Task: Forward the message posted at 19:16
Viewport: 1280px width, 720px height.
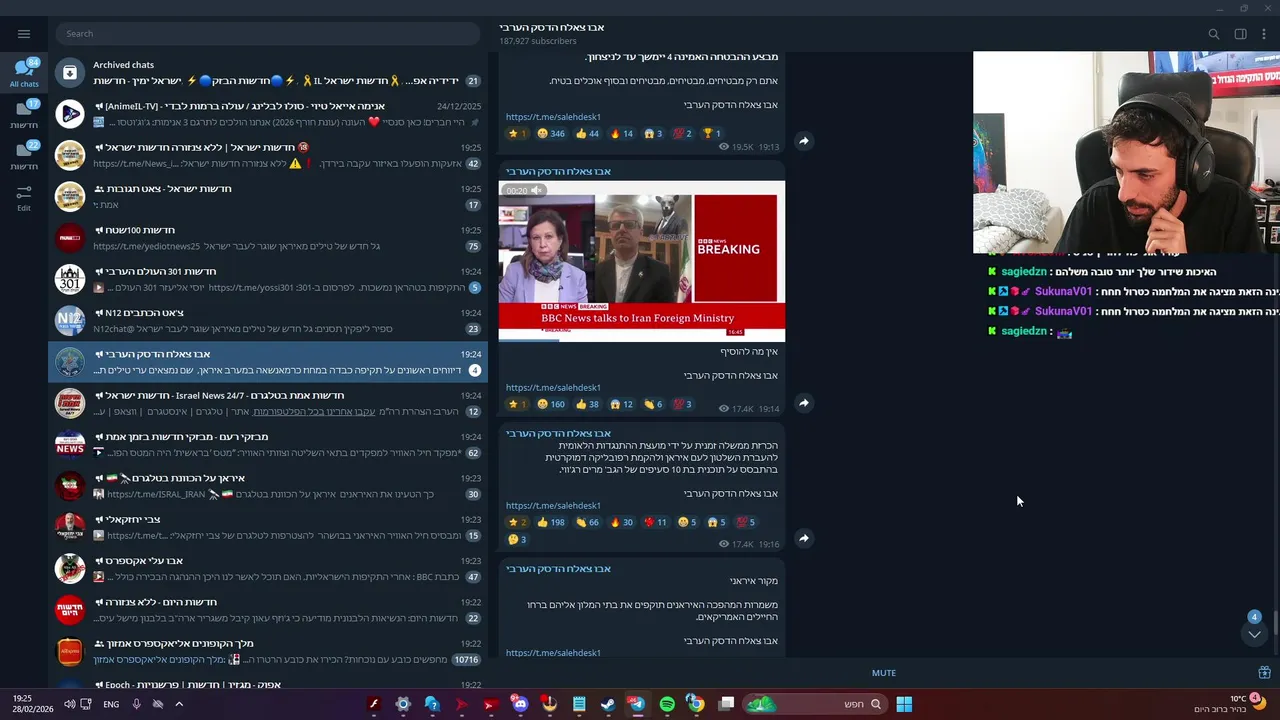Action: tap(803, 538)
